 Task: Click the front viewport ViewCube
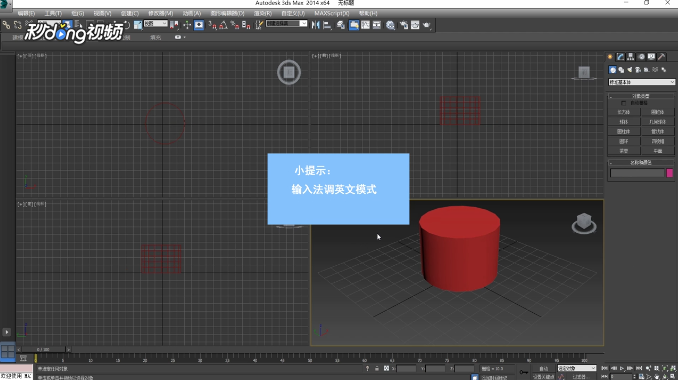(x=584, y=73)
